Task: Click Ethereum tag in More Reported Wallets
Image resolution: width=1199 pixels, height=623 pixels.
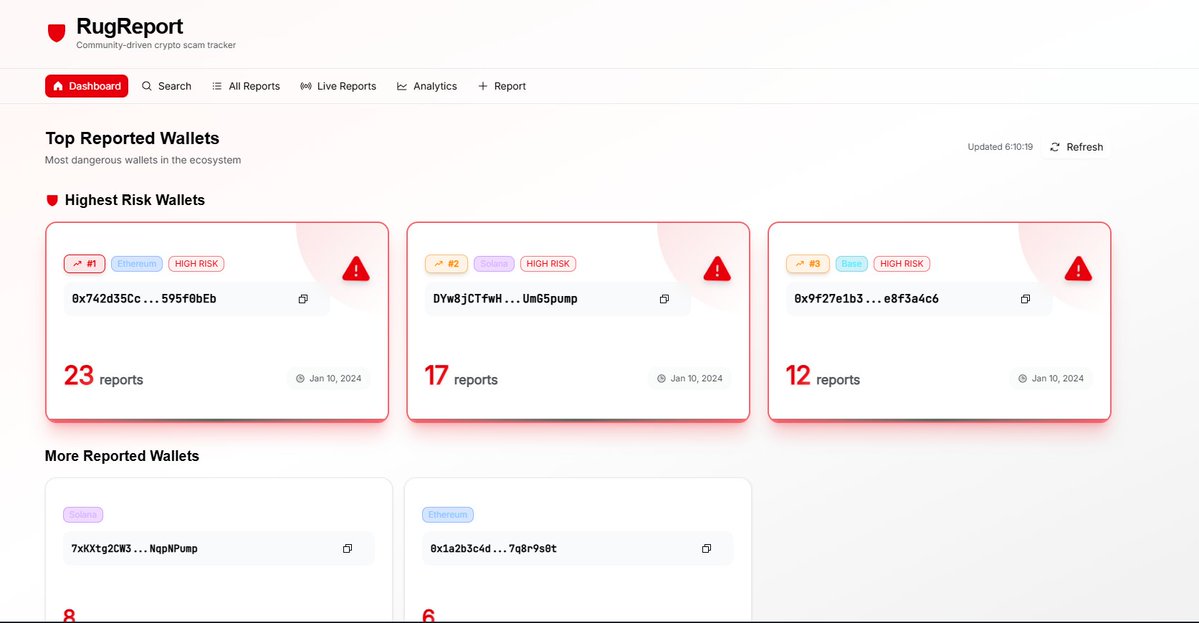Action: click(447, 515)
